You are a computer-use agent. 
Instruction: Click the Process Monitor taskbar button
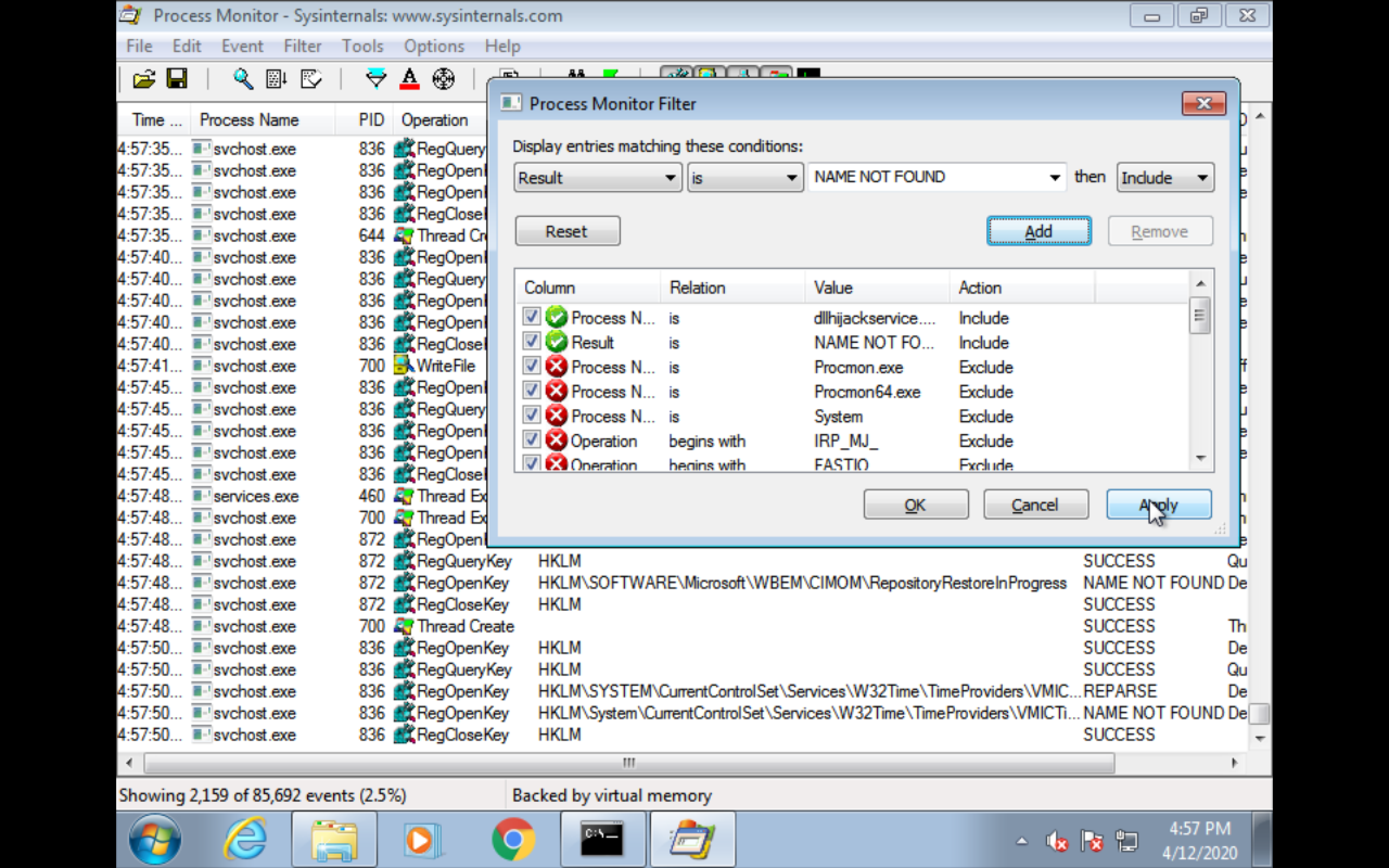coord(692,839)
